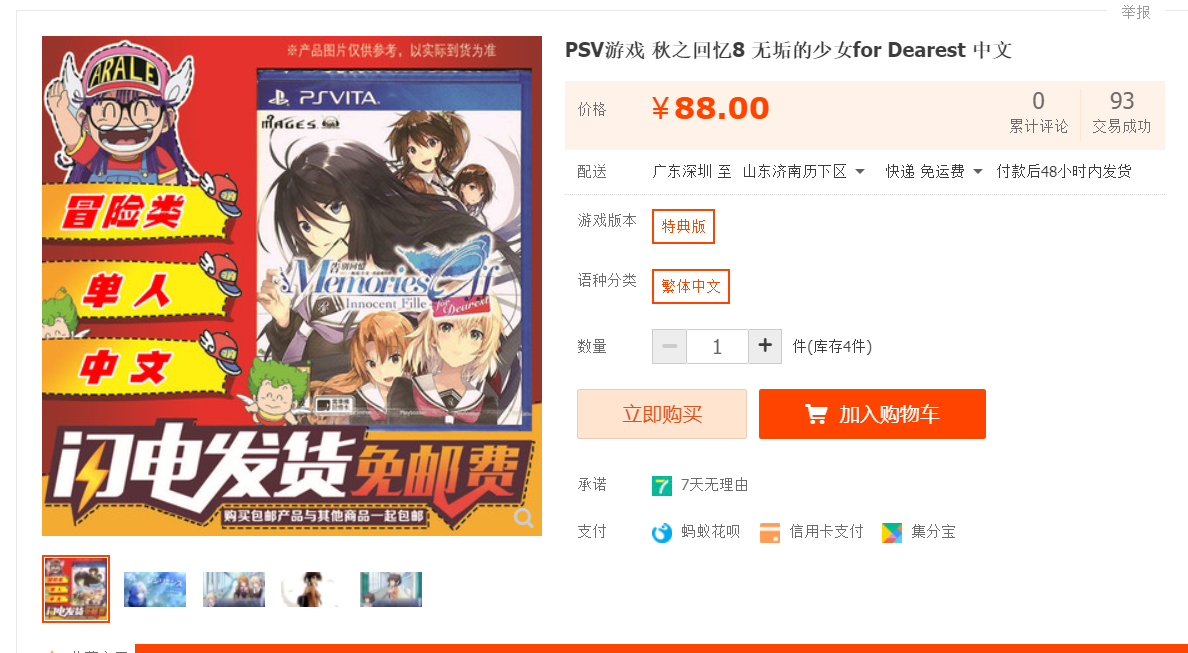Viewport: 1188px width, 653px height.
Task: Select the 特典版 game version option
Action: 683,227
